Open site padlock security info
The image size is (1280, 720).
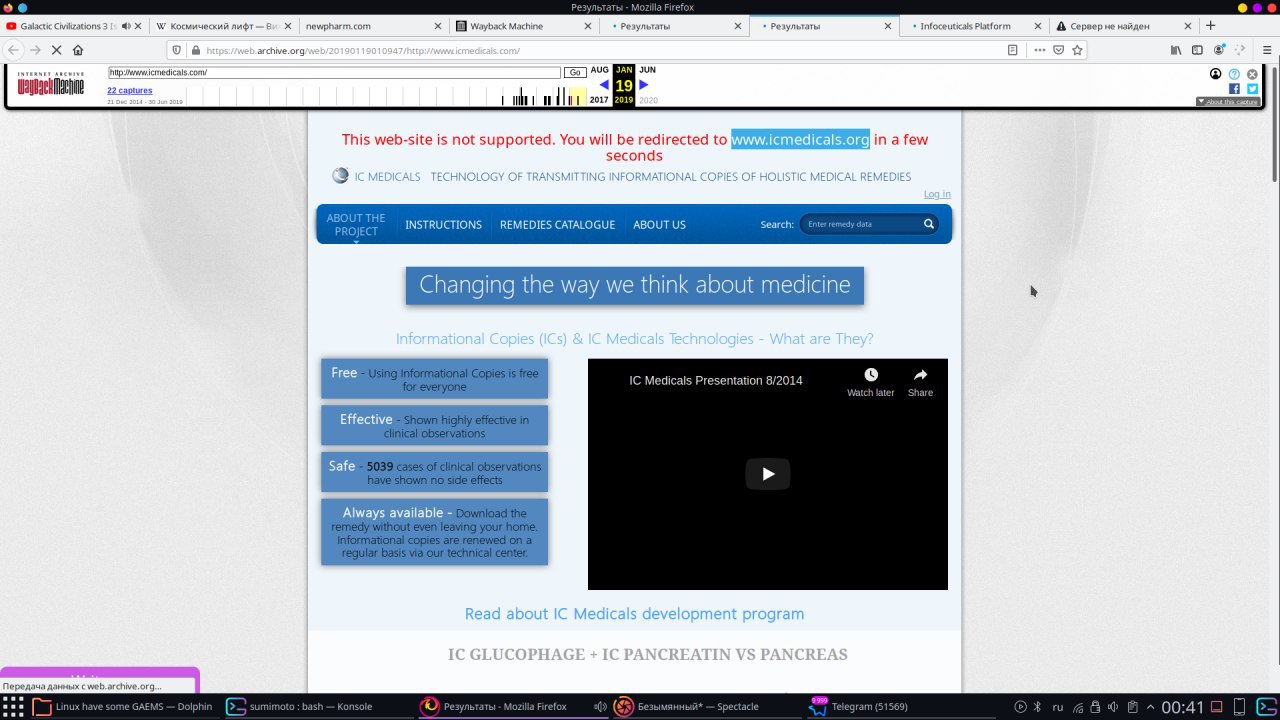(x=195, y=50)
